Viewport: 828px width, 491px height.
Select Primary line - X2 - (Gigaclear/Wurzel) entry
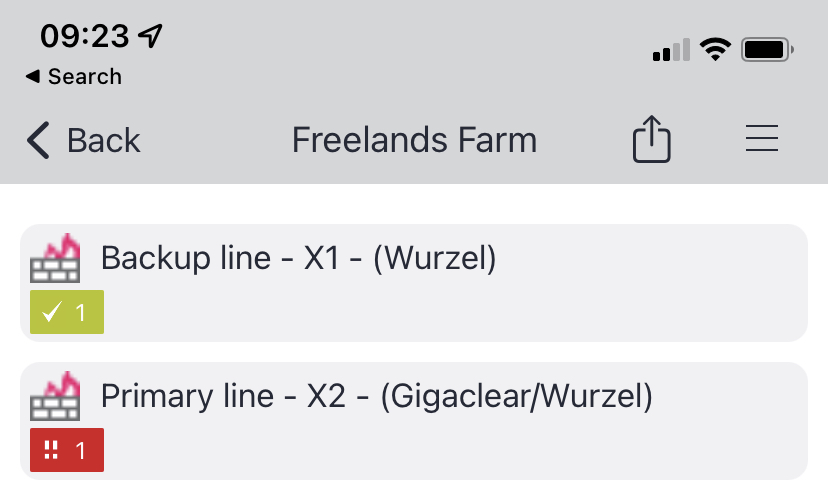(x=376, y=397)
